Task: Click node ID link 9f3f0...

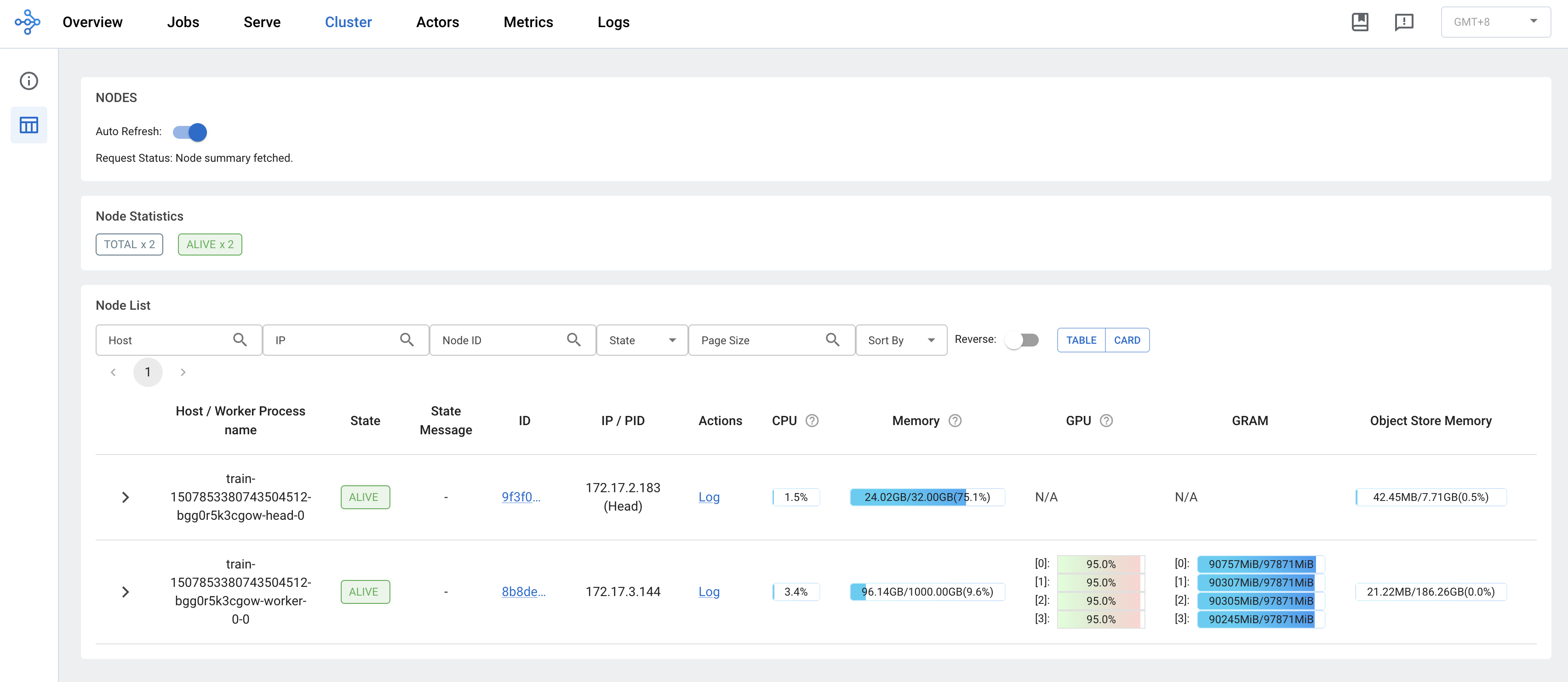Action: (x=521, y=497)
